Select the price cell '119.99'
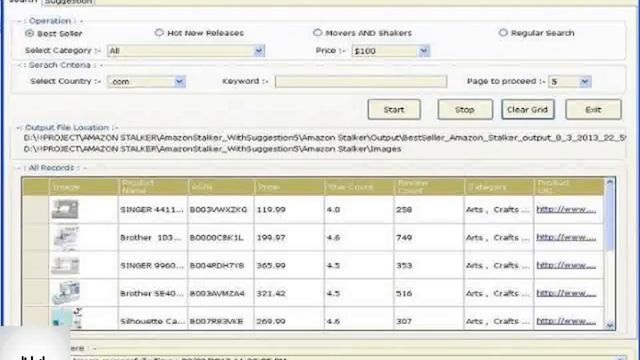This screenshot has height=360, width=640. (x=289, y=209)
